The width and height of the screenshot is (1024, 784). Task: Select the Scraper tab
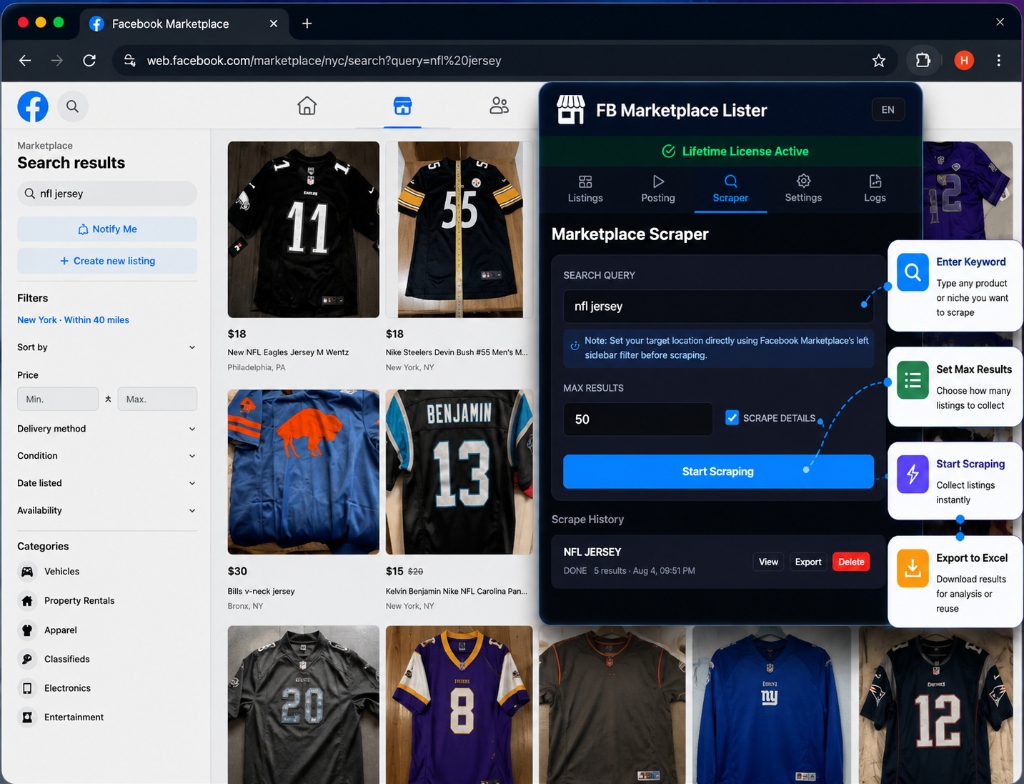tap(730, 189)
